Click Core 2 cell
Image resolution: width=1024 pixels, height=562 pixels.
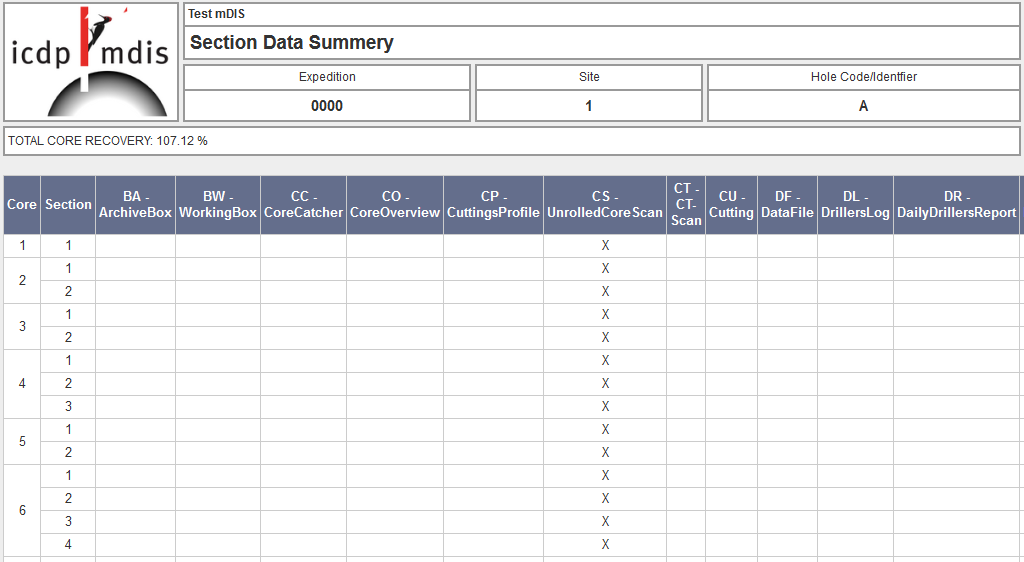pos(22,281)
